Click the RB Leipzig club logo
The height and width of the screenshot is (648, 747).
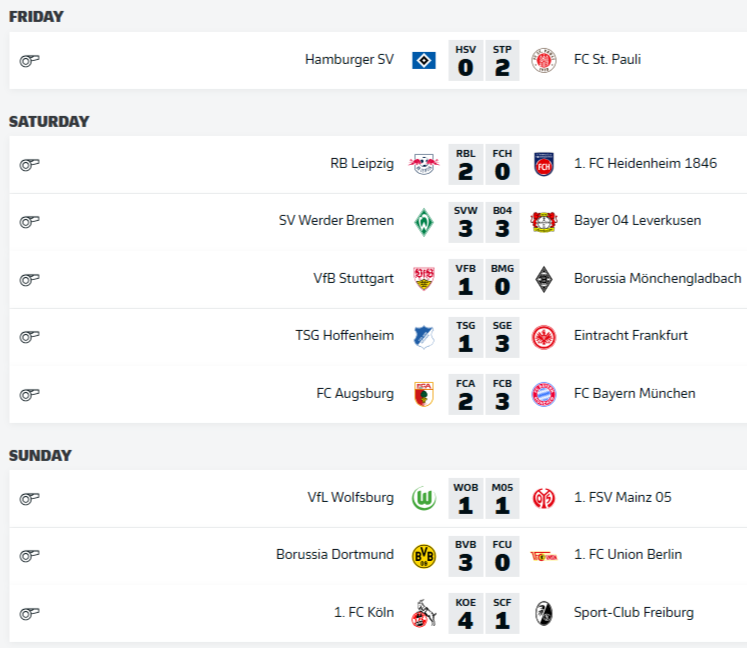coord(424,164)
